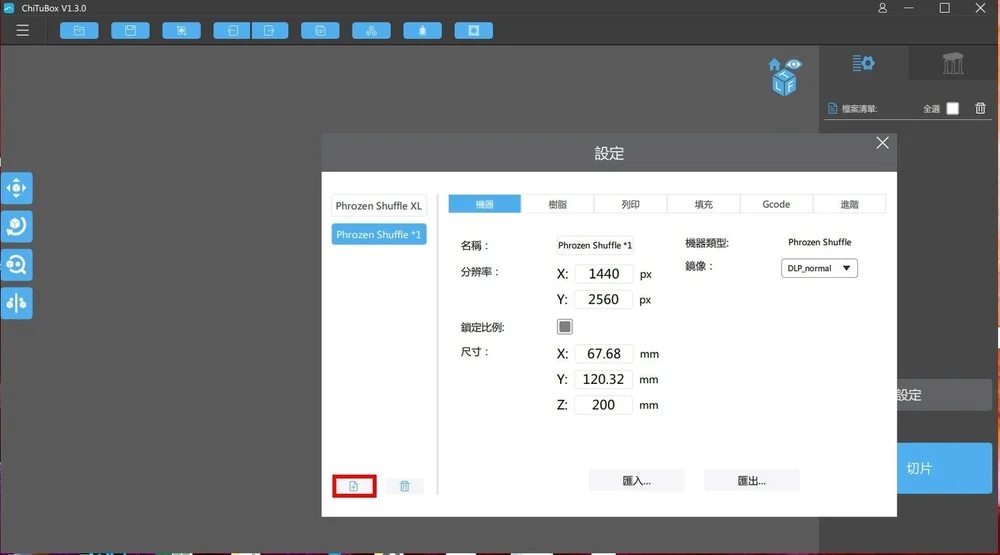The height and width of the screenshot is (555, 1000).
Task: Click the auto layout toolbar icon
Action: (371, 31)
